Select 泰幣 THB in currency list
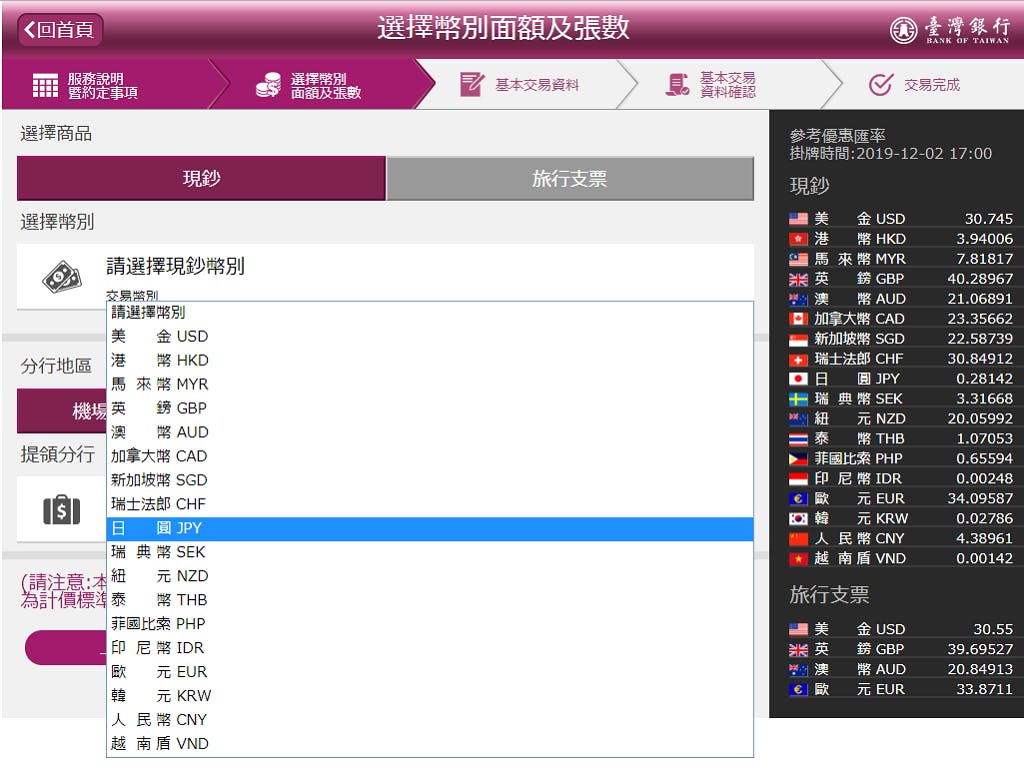The image size is (1024, 783). 430,600
